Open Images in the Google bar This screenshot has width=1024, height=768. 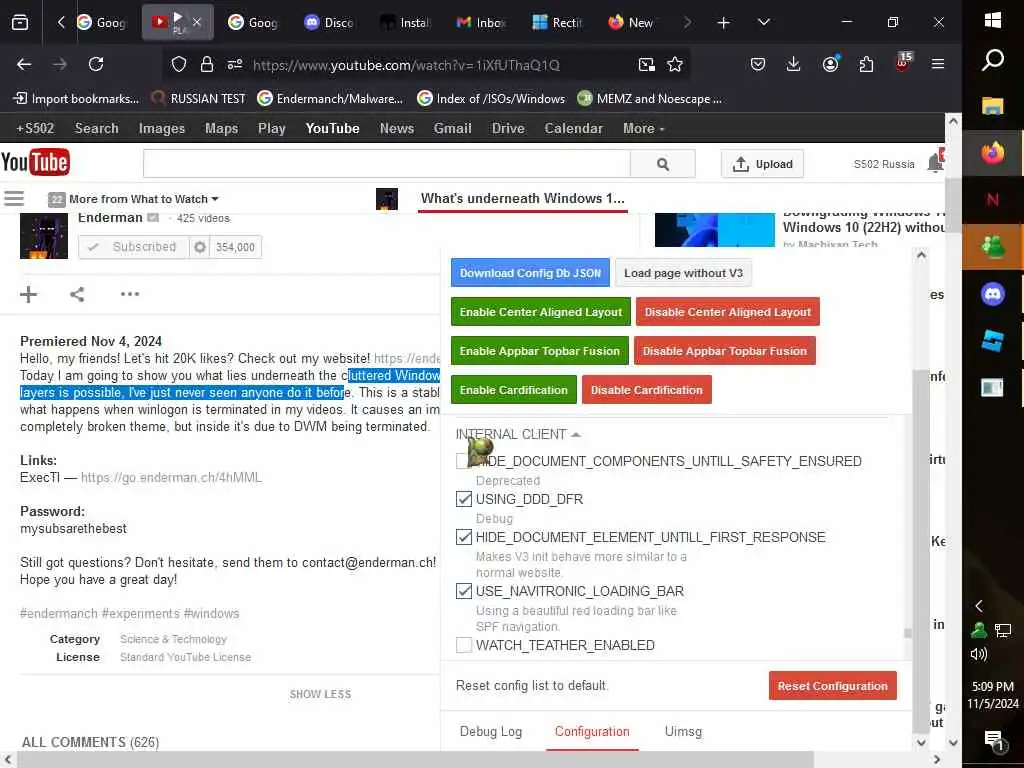[x=161, y=129]
